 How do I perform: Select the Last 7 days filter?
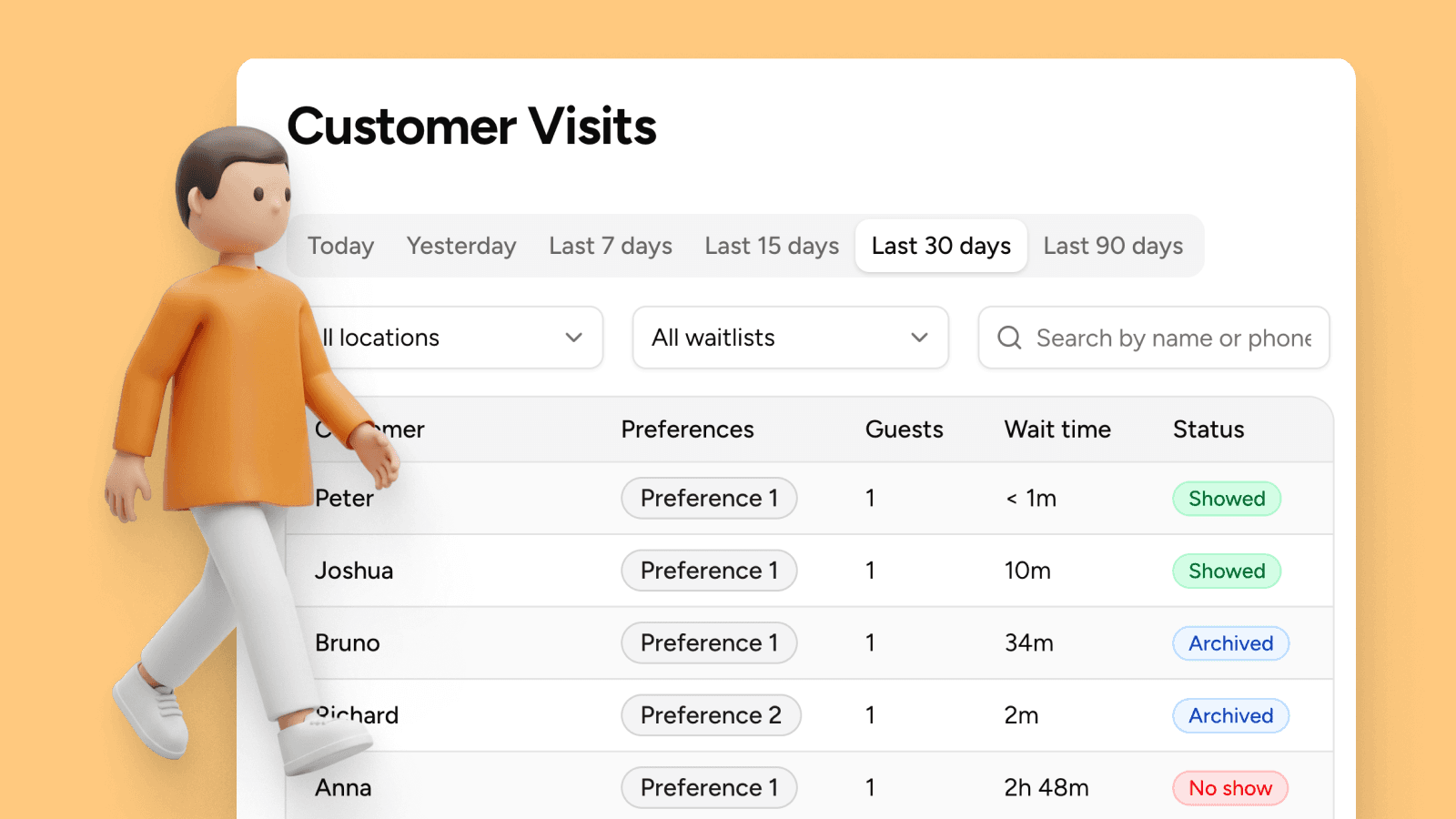pos(610,245)
